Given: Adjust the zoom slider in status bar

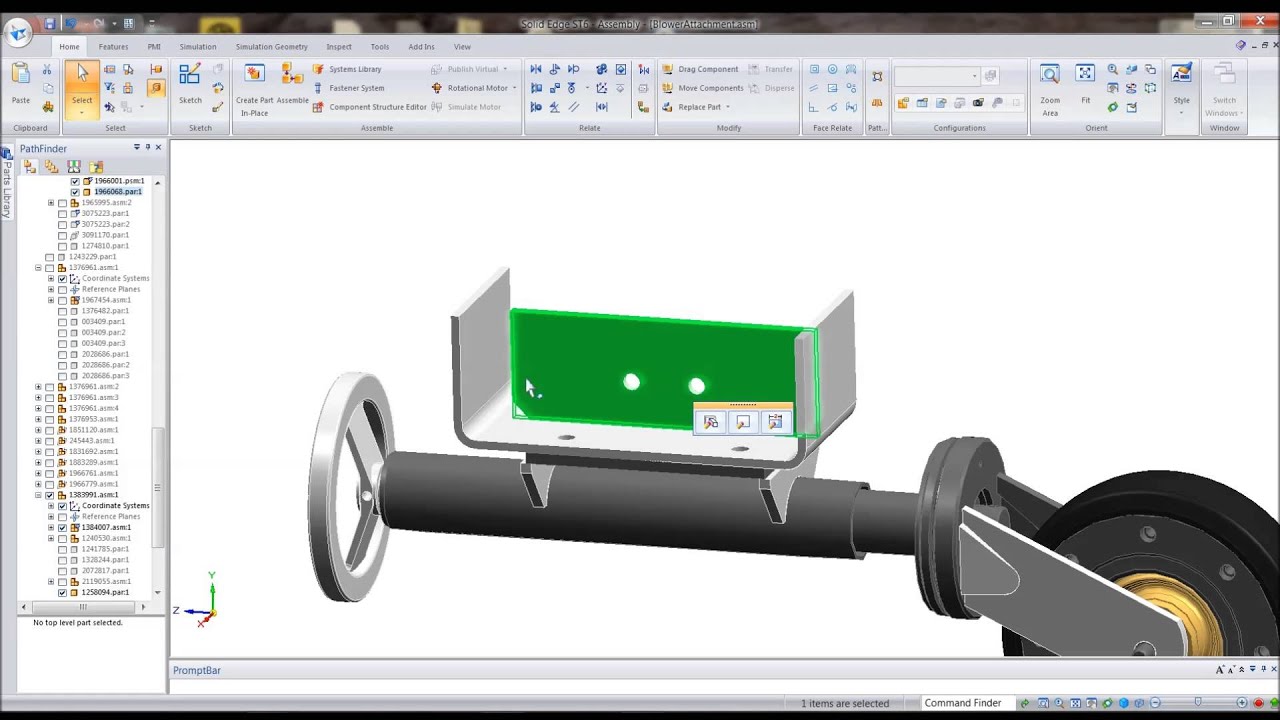Looking at the screenshot, I should click(x=1198, y=703).
